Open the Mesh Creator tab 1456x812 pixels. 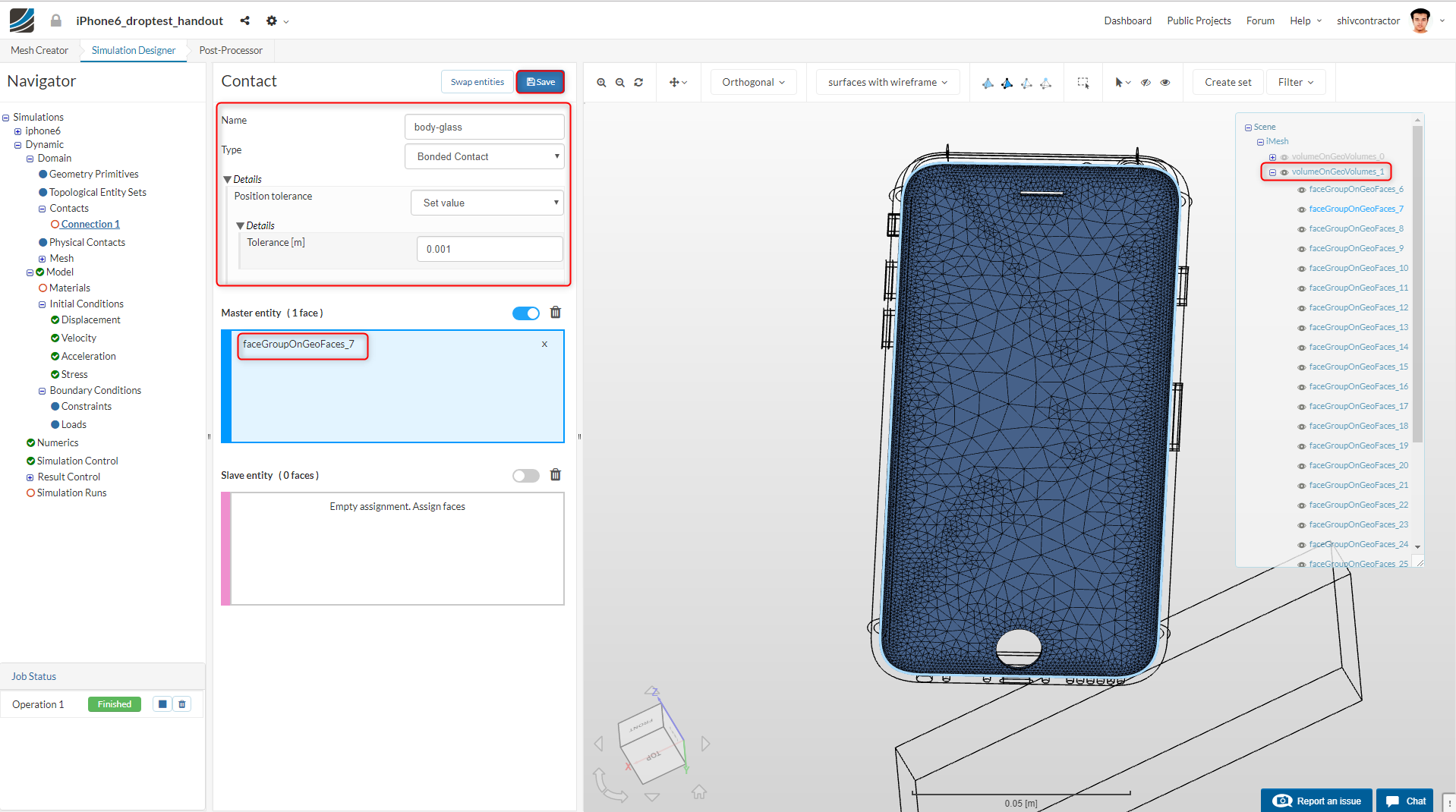(x=39, y=51)
